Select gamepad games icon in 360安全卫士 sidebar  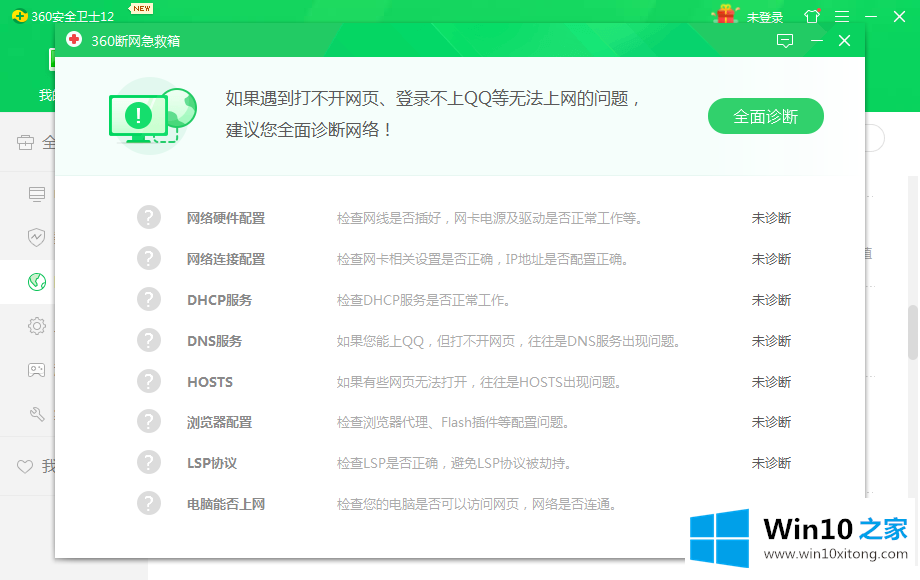click(x=36, y=370)
